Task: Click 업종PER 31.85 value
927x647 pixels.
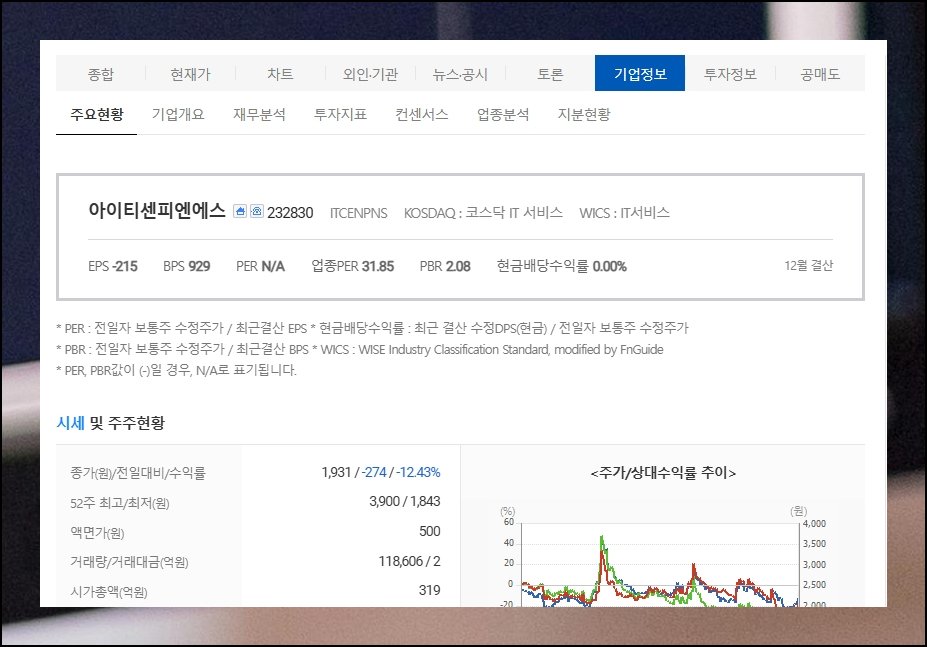Action: 353,266
